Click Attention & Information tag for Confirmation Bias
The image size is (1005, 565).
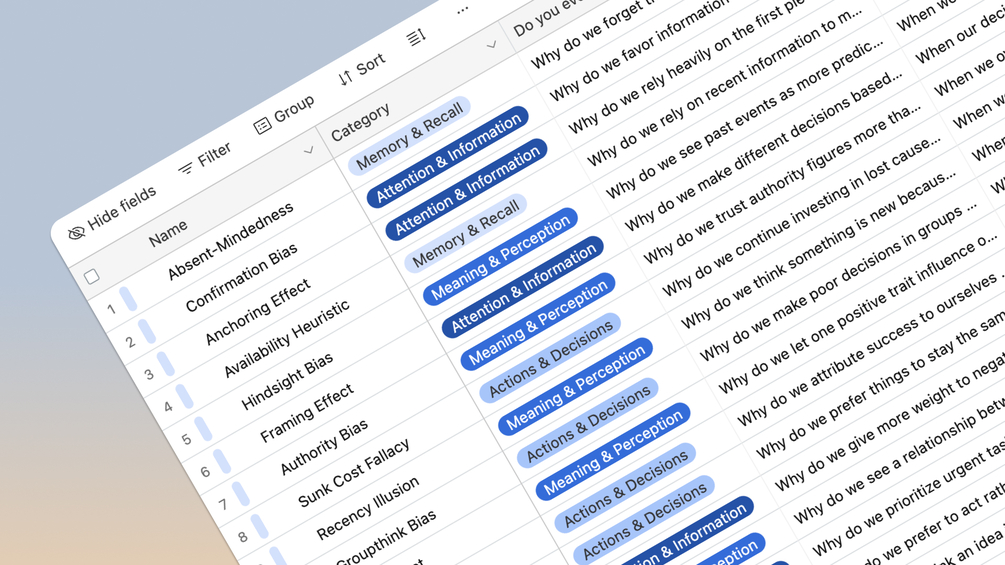click(447, 157)
